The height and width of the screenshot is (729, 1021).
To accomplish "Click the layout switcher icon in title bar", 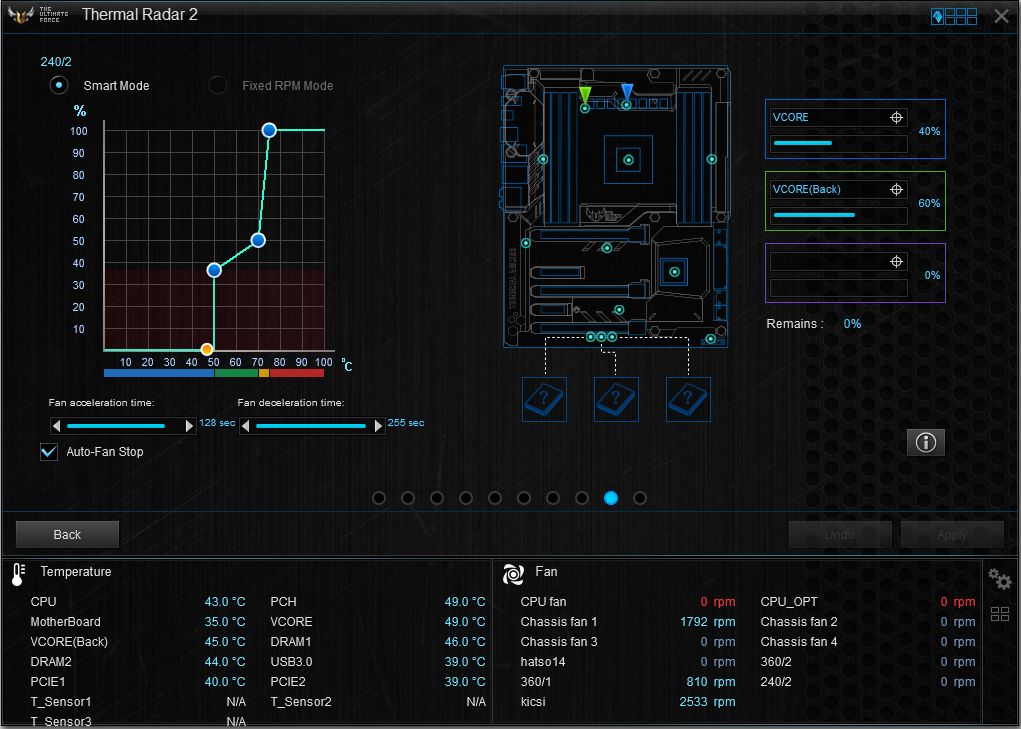I will (x=954, y=16).
